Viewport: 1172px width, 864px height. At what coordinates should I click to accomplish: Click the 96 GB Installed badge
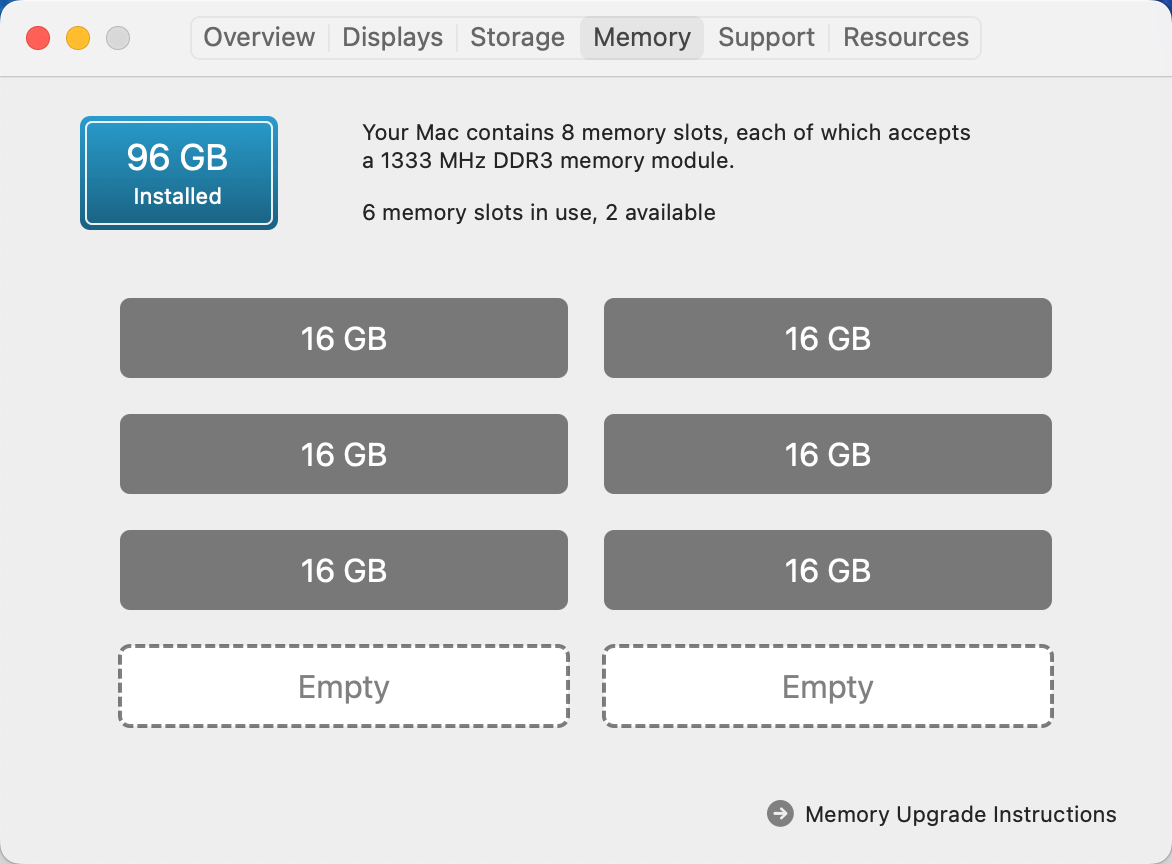tap(178, 173)
